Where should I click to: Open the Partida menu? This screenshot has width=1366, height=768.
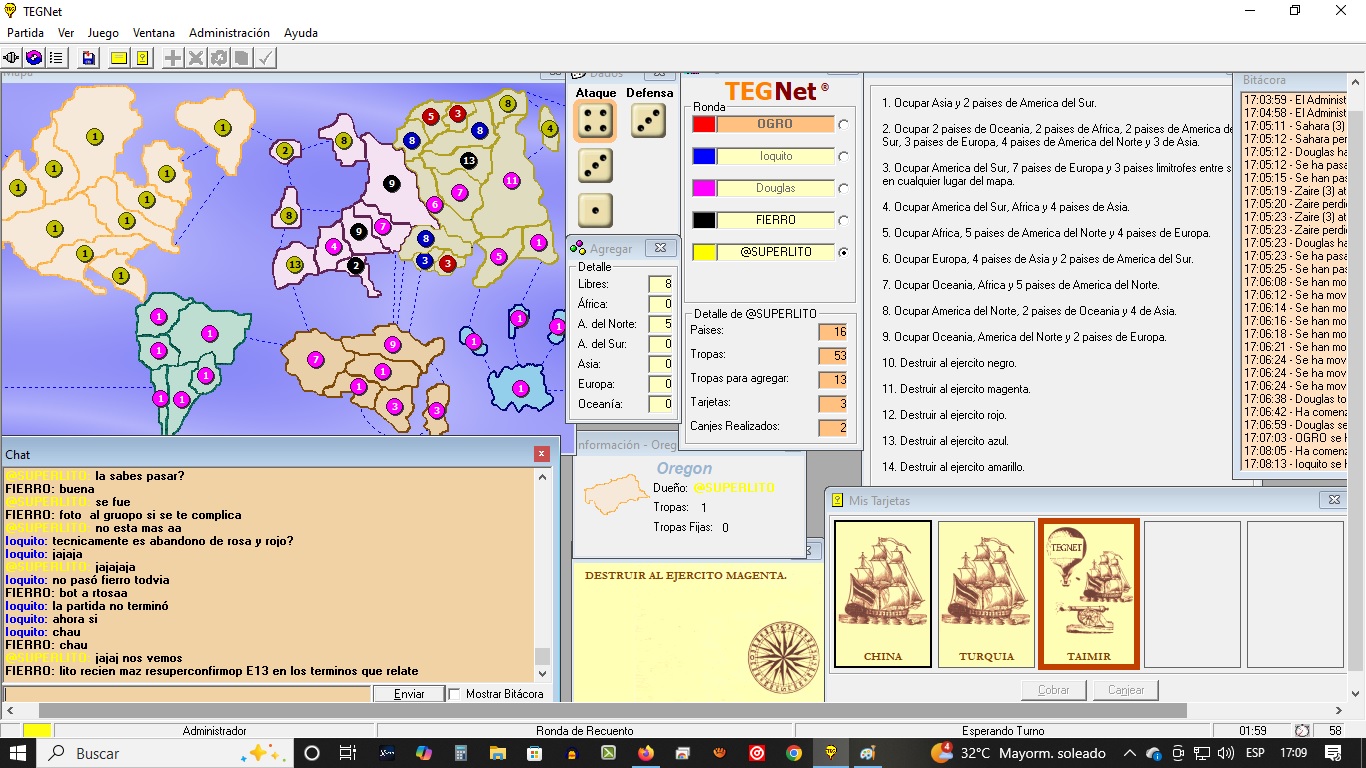[x=25, y=33]
